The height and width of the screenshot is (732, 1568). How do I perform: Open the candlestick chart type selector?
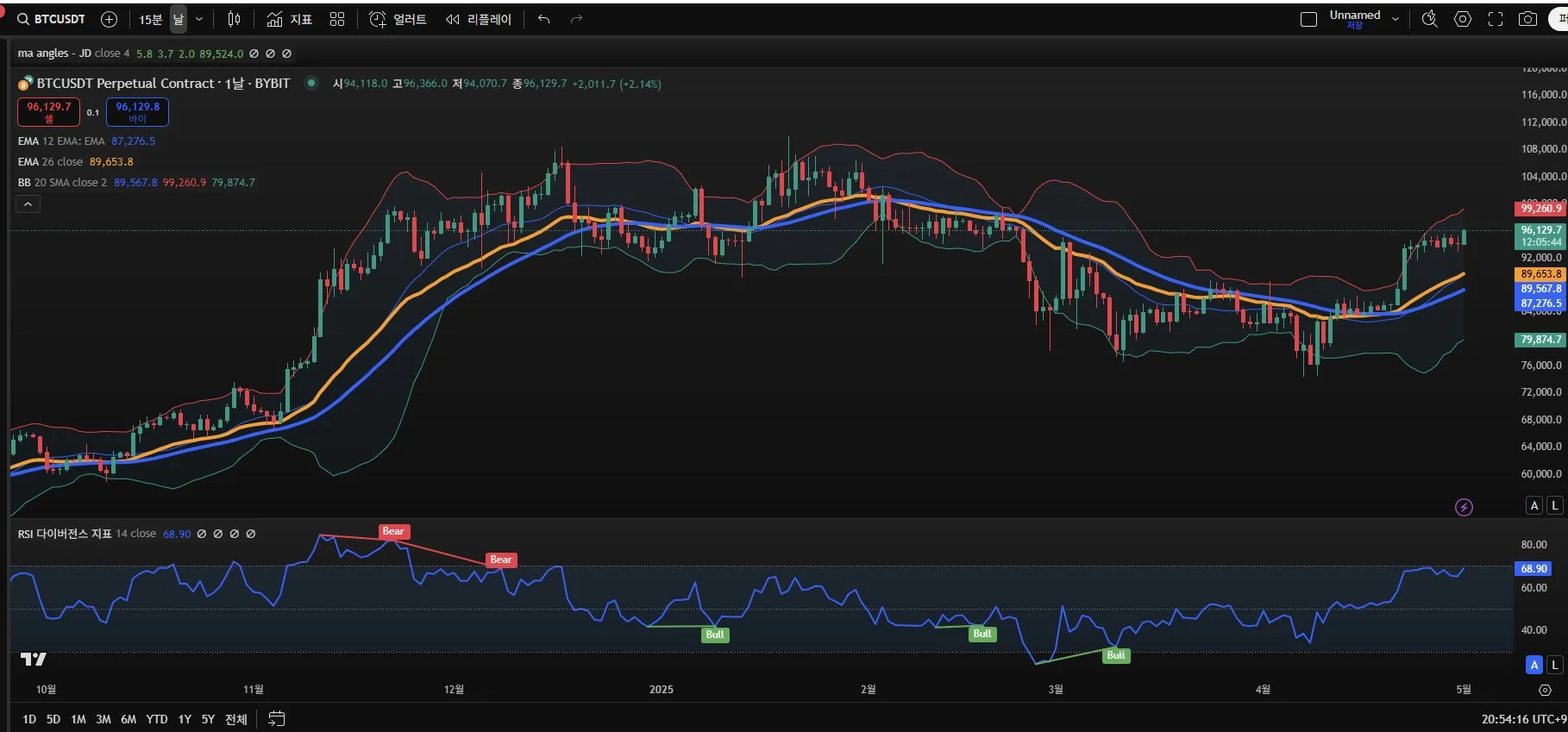tap(234, 19)
